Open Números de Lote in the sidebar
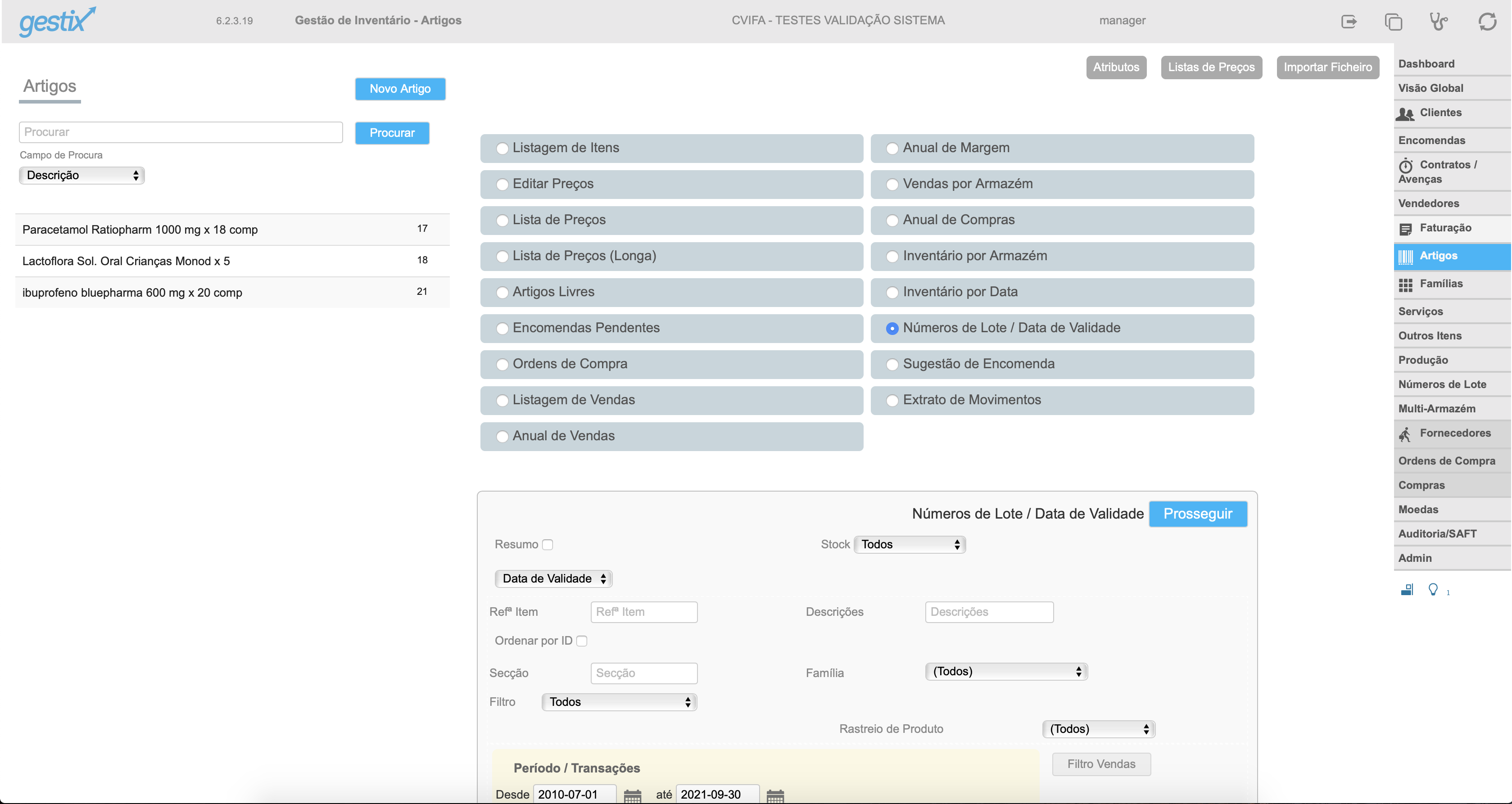 point(1452,384)
